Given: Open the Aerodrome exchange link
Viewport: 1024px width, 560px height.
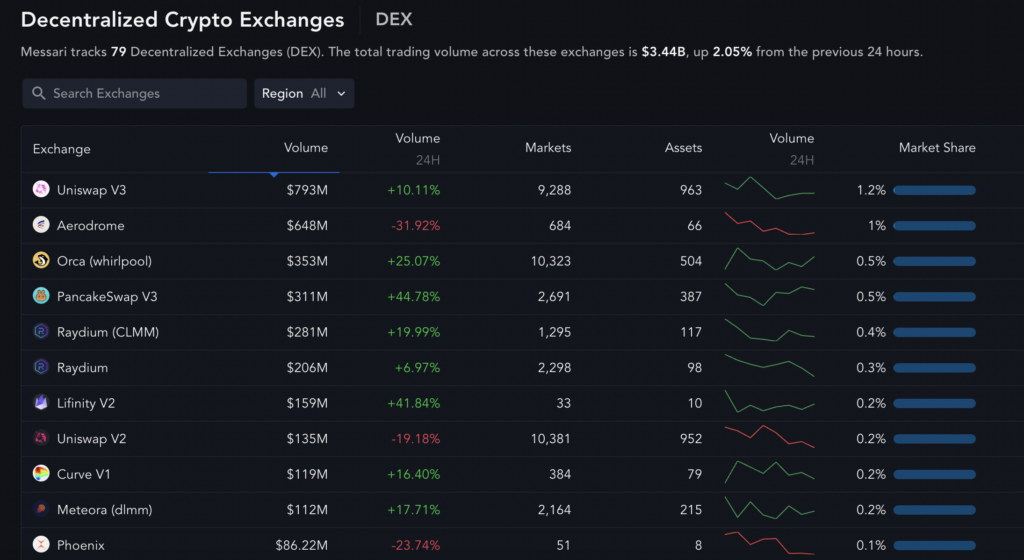Looking at the screenshot, I should pyautogui.click(x=90, y=225).
